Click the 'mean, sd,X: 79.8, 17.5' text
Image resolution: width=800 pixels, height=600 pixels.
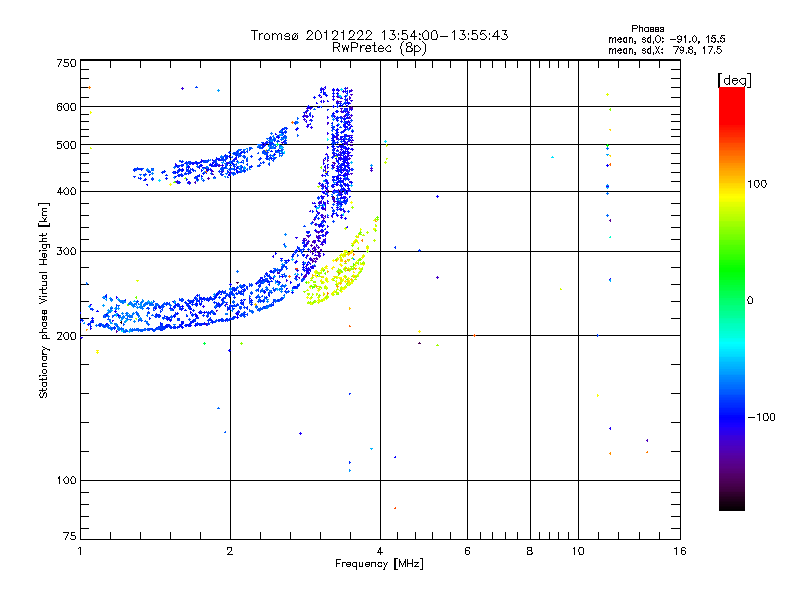coord(665,50)
